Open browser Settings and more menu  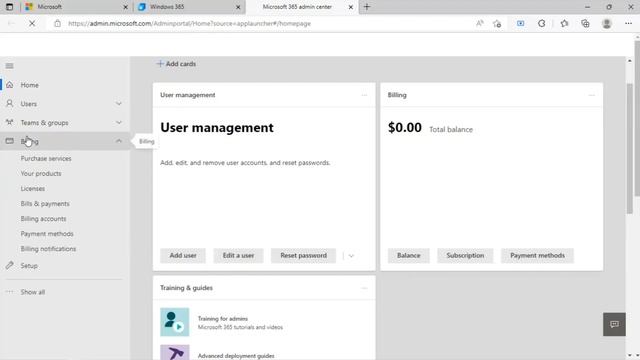(629, 24)
